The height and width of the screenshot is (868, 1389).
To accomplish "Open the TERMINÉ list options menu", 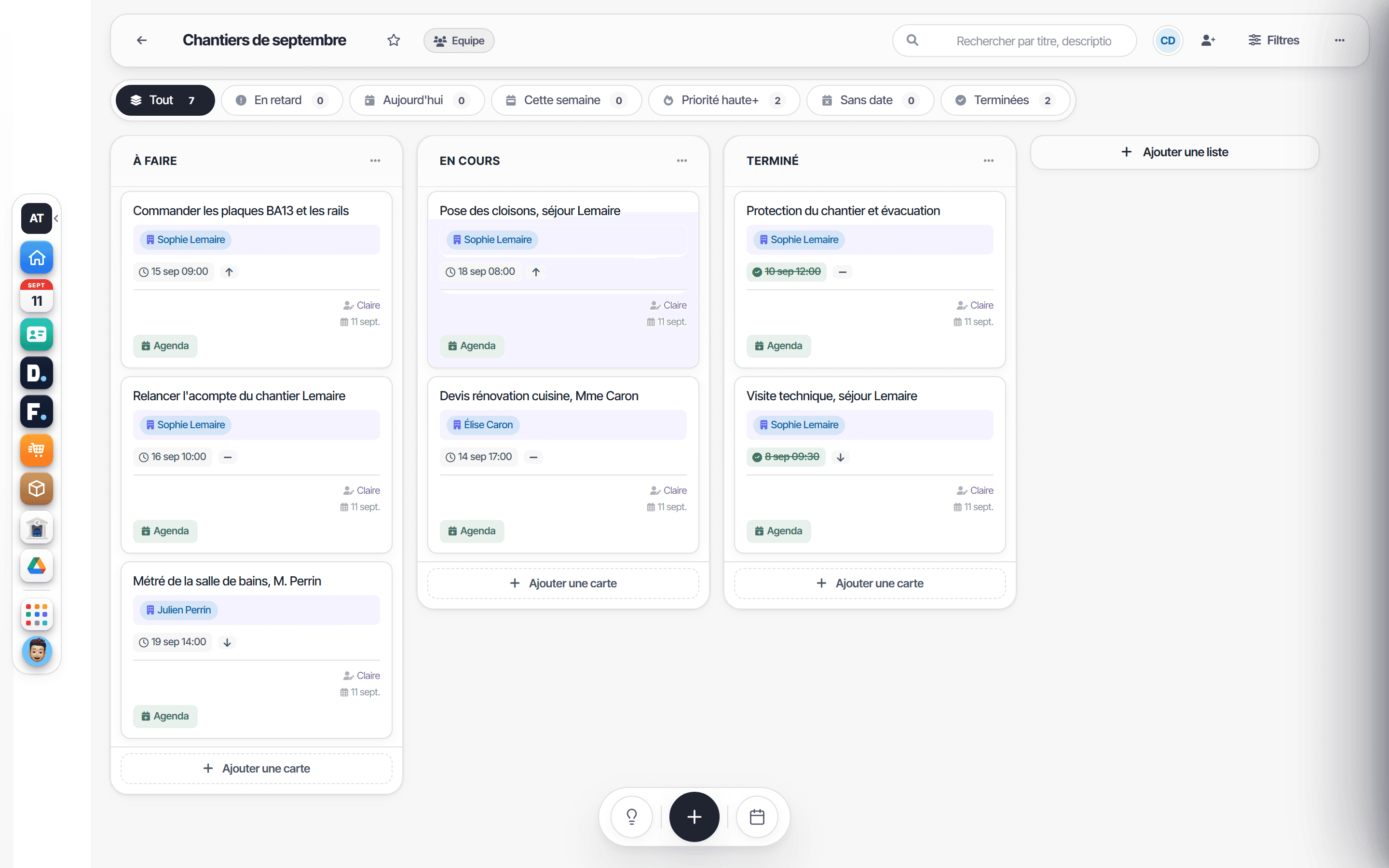I will [x=988, y=161].
